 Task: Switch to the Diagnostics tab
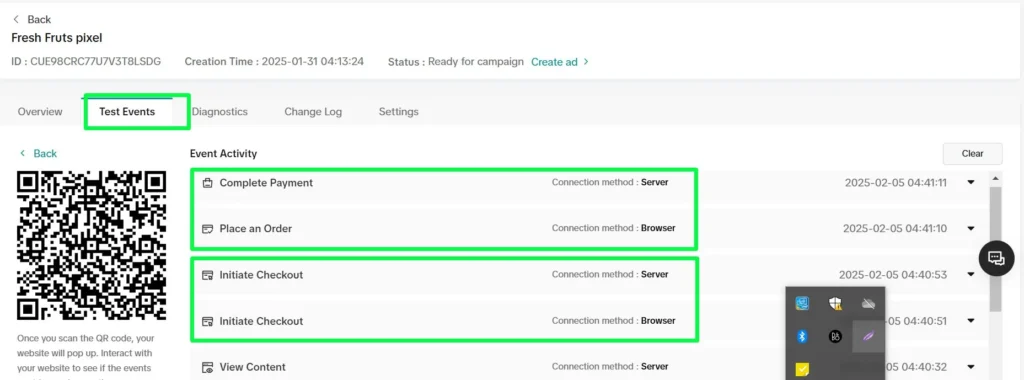pos(219,112)
